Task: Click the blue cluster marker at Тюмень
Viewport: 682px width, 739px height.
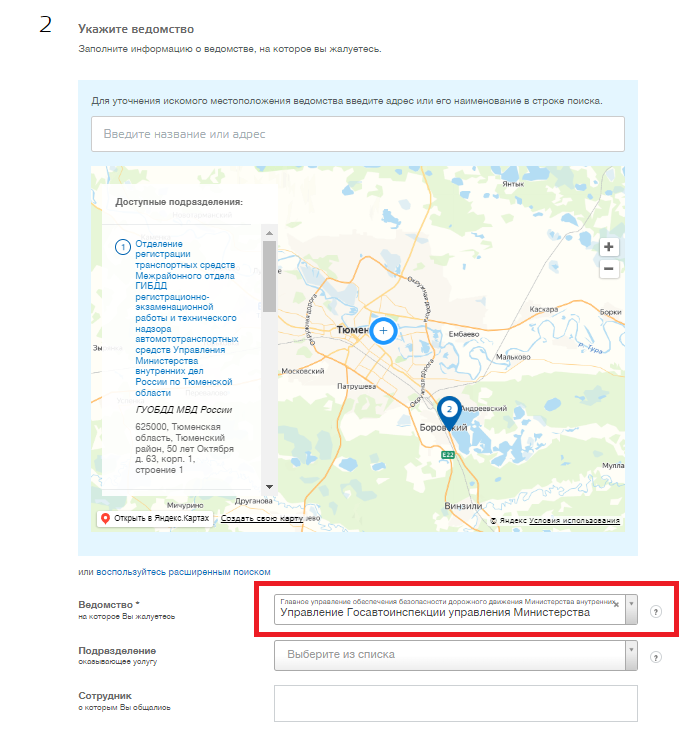Action: click(383, 330)
